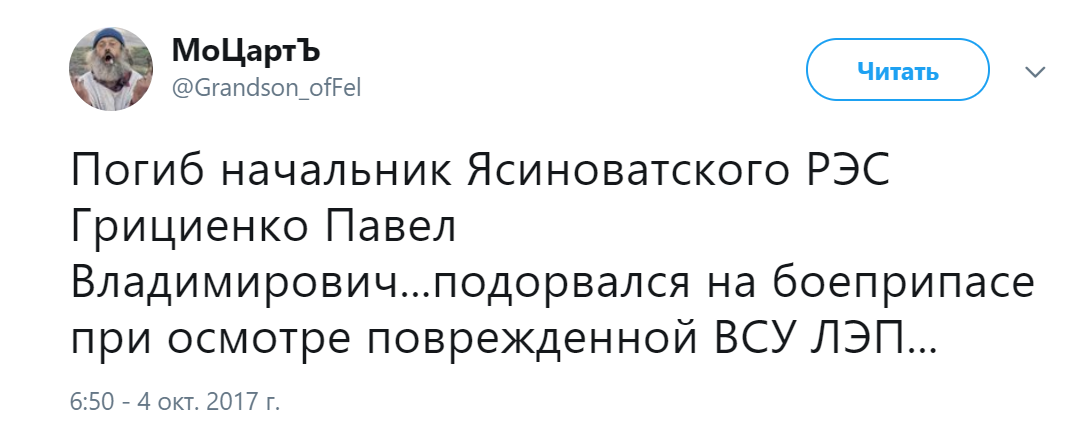Open the МоЦартЪ profile avatar
This screenshot has width=1077, height=433.
coord(111,69)
